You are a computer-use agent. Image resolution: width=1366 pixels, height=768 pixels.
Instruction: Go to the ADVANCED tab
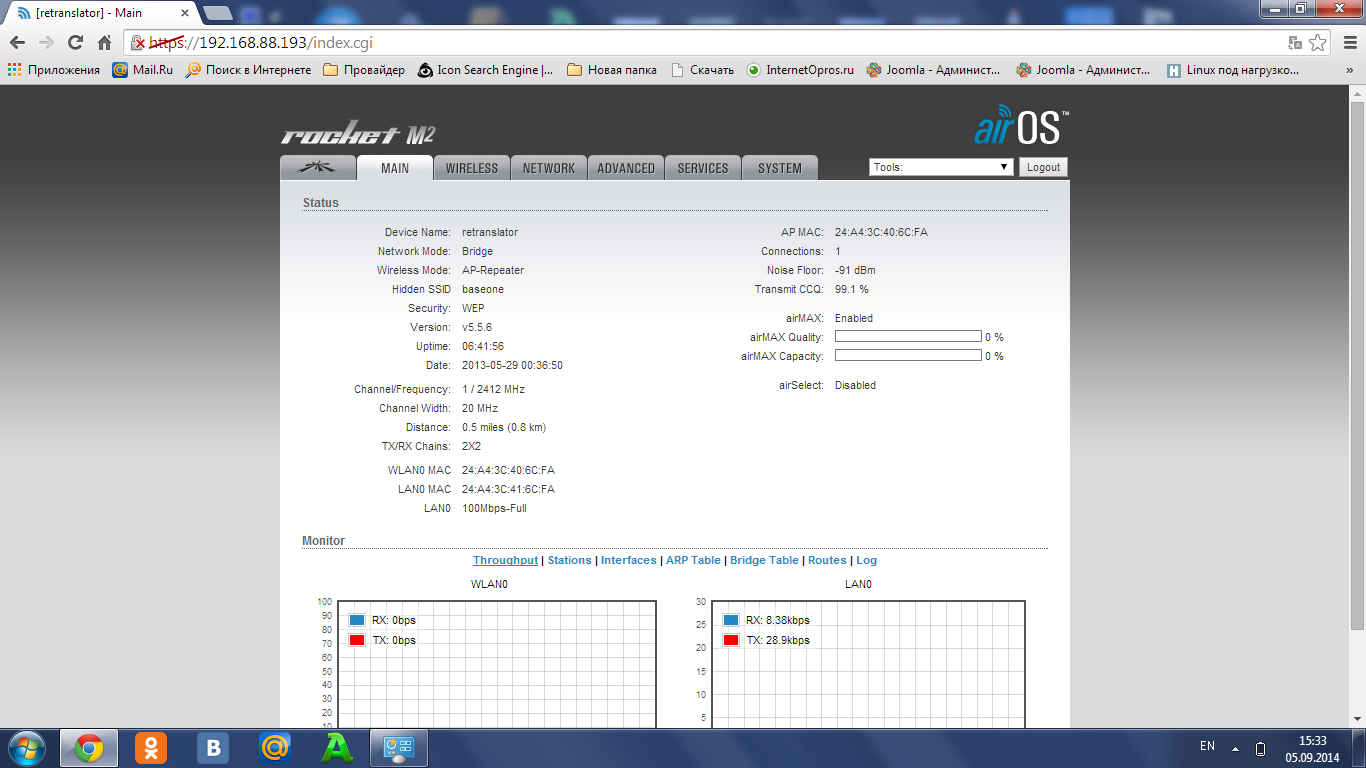pos(626,168)
